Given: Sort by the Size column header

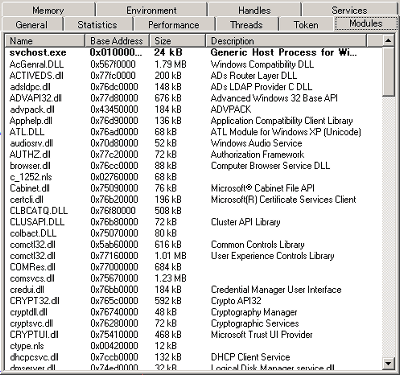Looking at the screenshot, I should [x=177, y=41].
